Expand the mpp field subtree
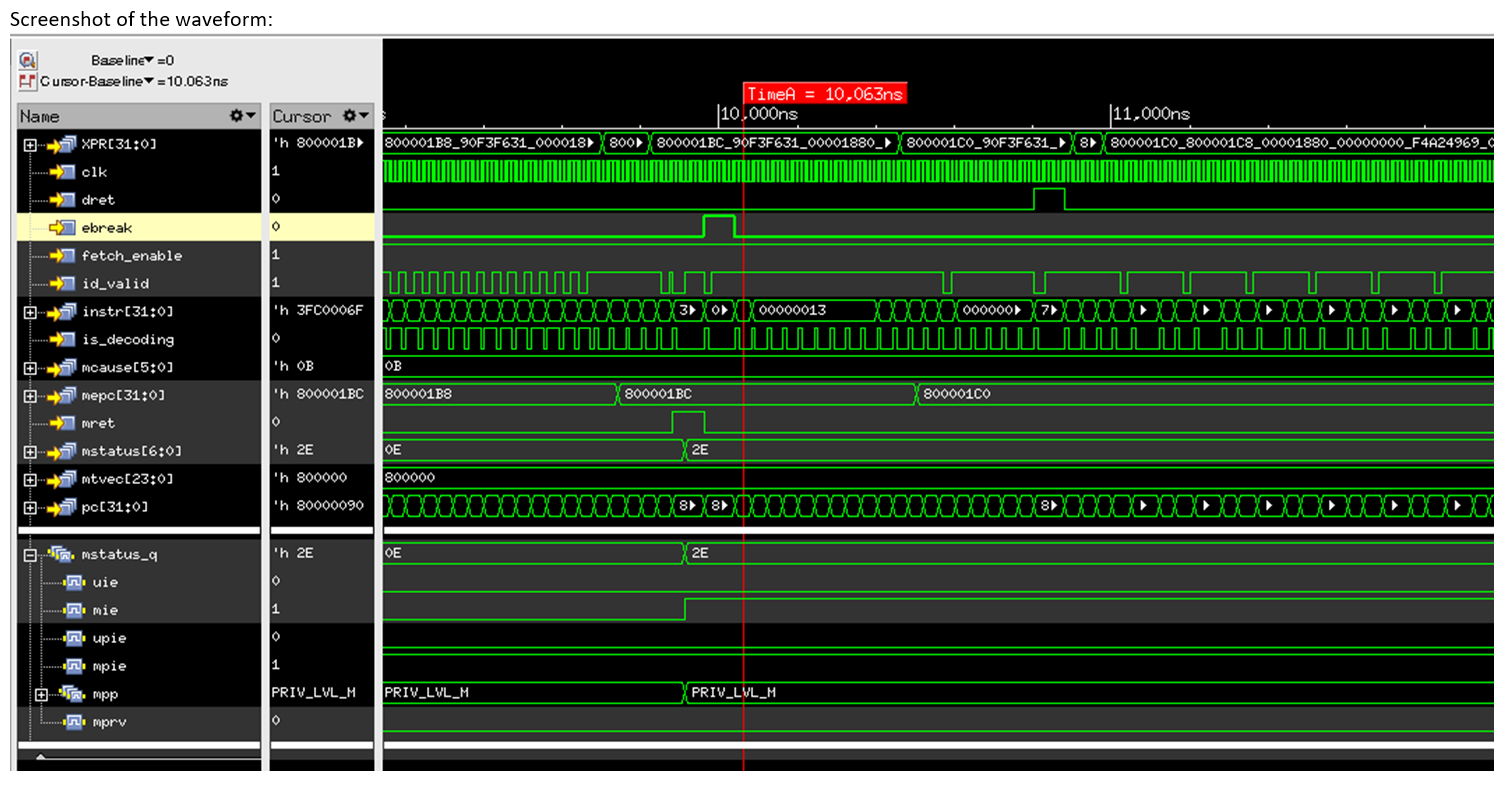The height and width of the screenshot is (787, 1507). pos(40,693)
